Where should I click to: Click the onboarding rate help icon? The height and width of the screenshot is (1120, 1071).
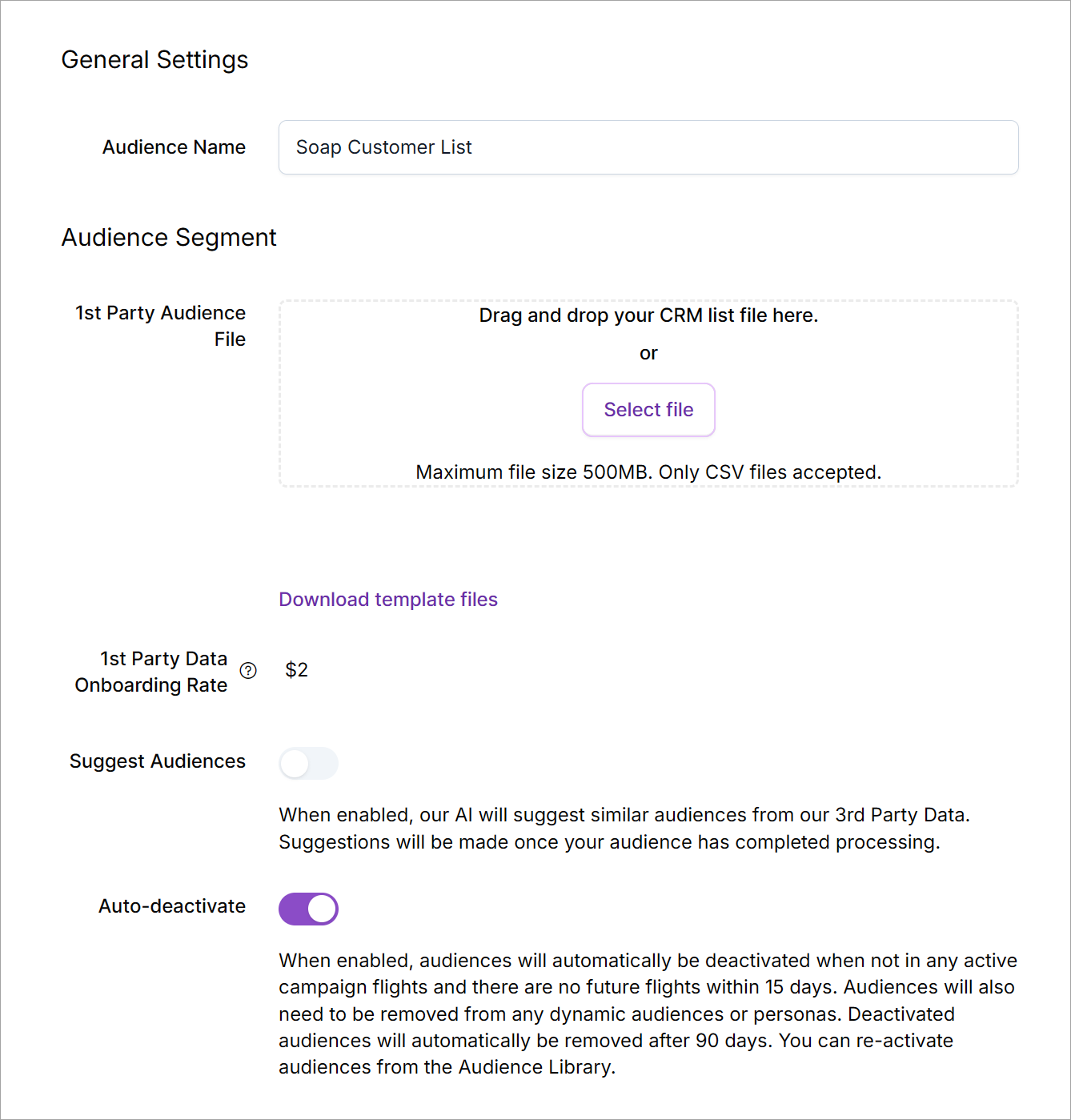pyautogui.click(x=249, y=671)
